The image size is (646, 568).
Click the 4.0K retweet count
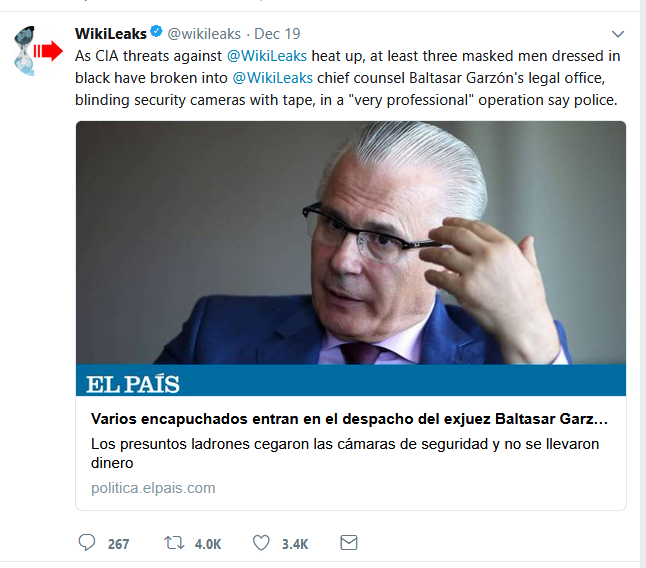click(208, 544)
